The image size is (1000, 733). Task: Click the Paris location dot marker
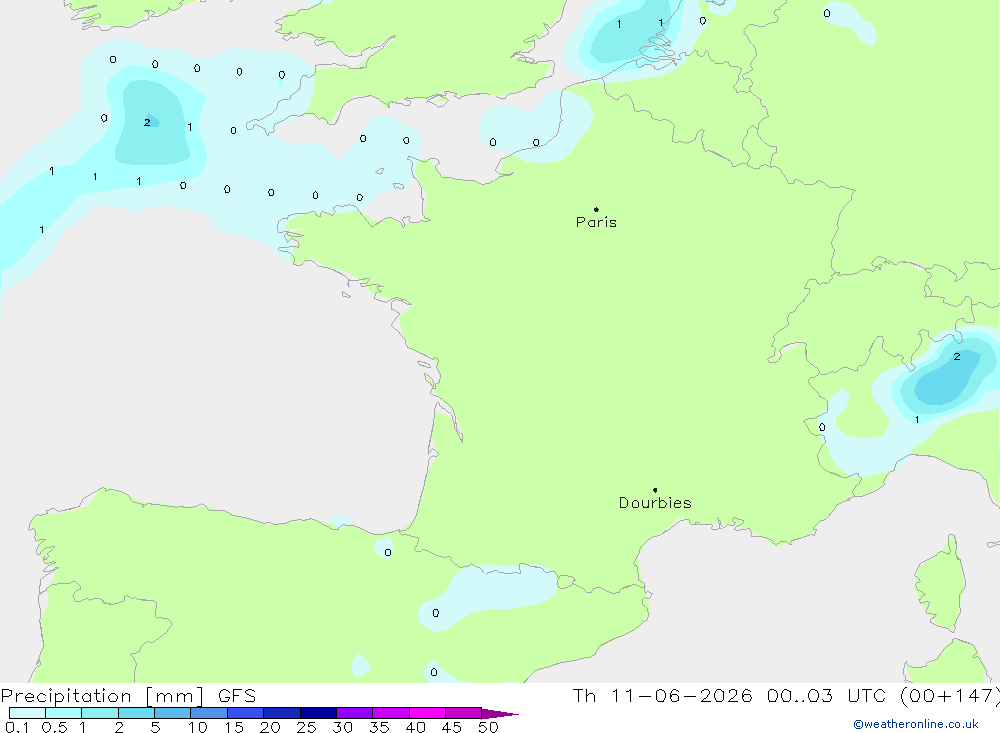[596, 209]
